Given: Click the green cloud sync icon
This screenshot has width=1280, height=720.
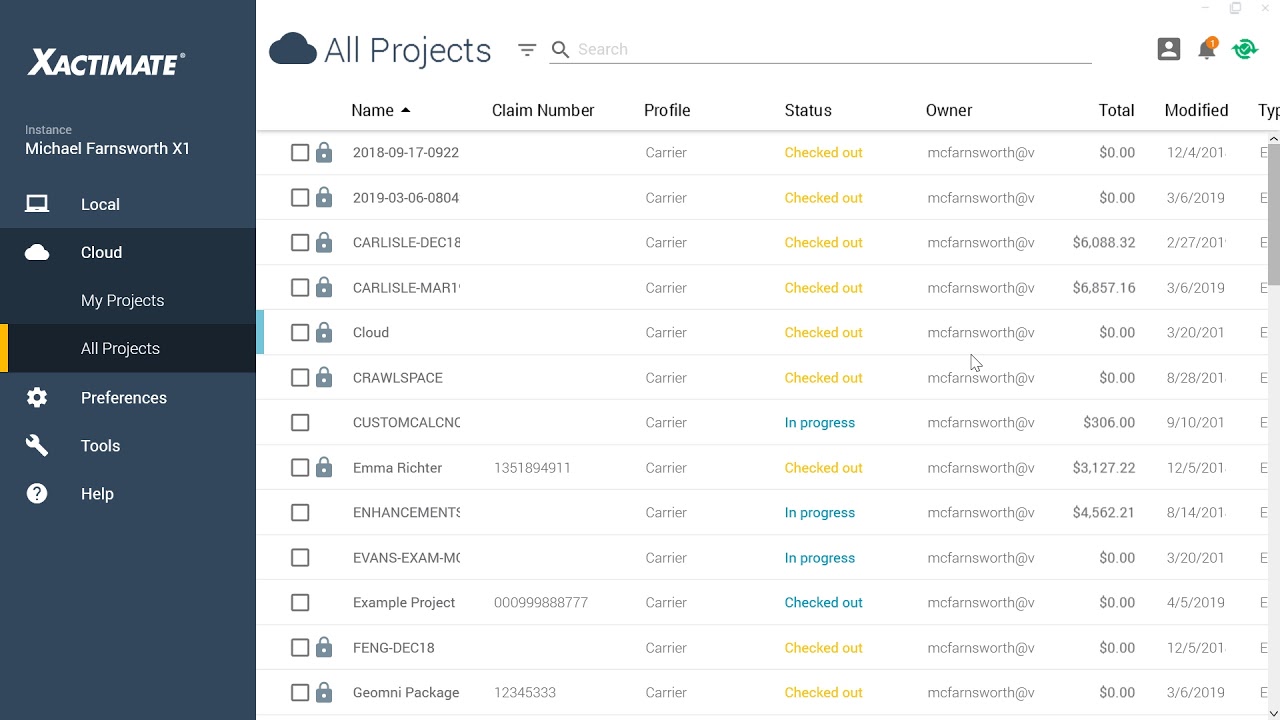Looking at the screenshot, I should [x=1245, y=49].
